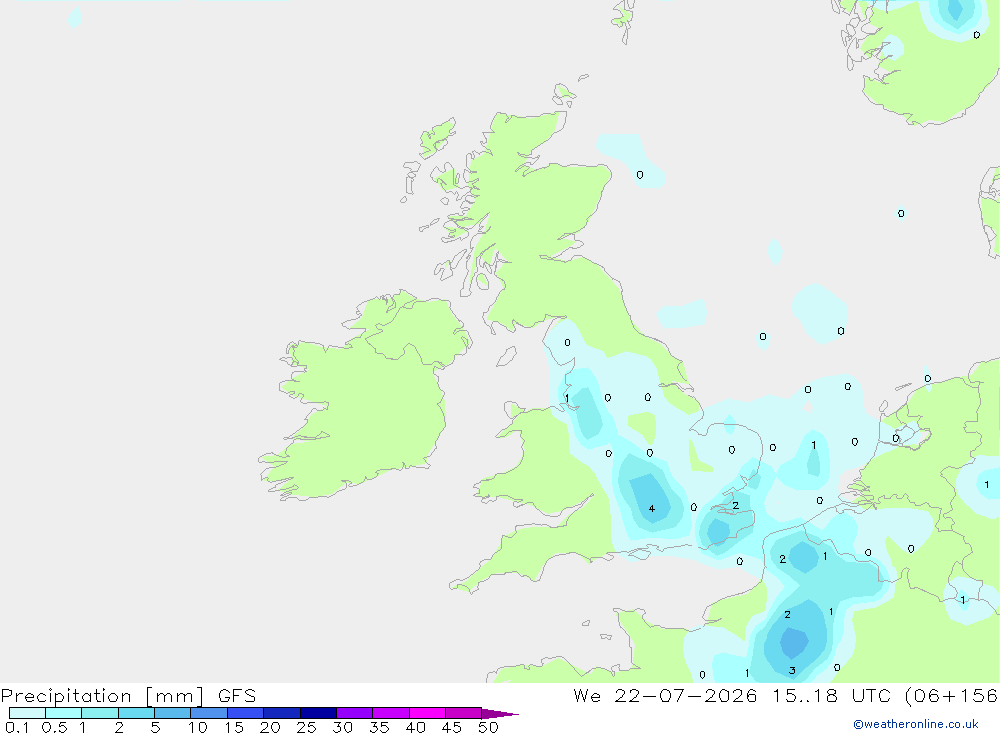Select the navy swatch between 25 and 30

tap(318, 713)
